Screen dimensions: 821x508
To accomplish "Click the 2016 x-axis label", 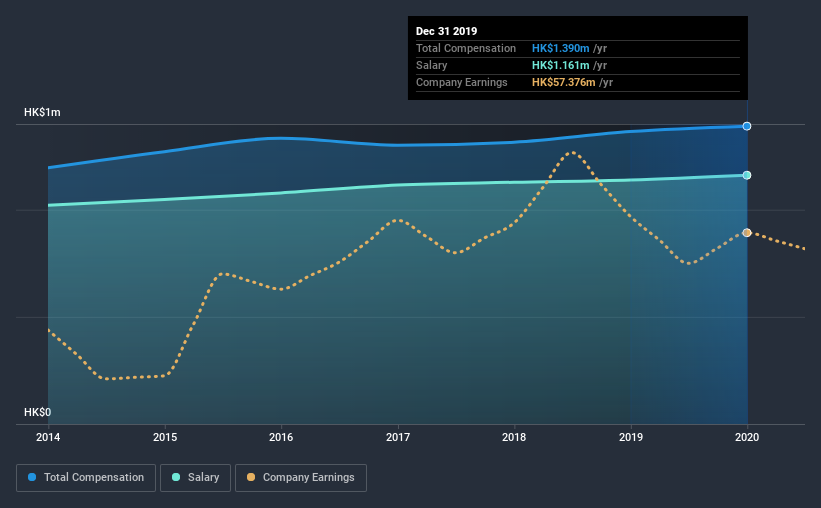I will [281, 437].
